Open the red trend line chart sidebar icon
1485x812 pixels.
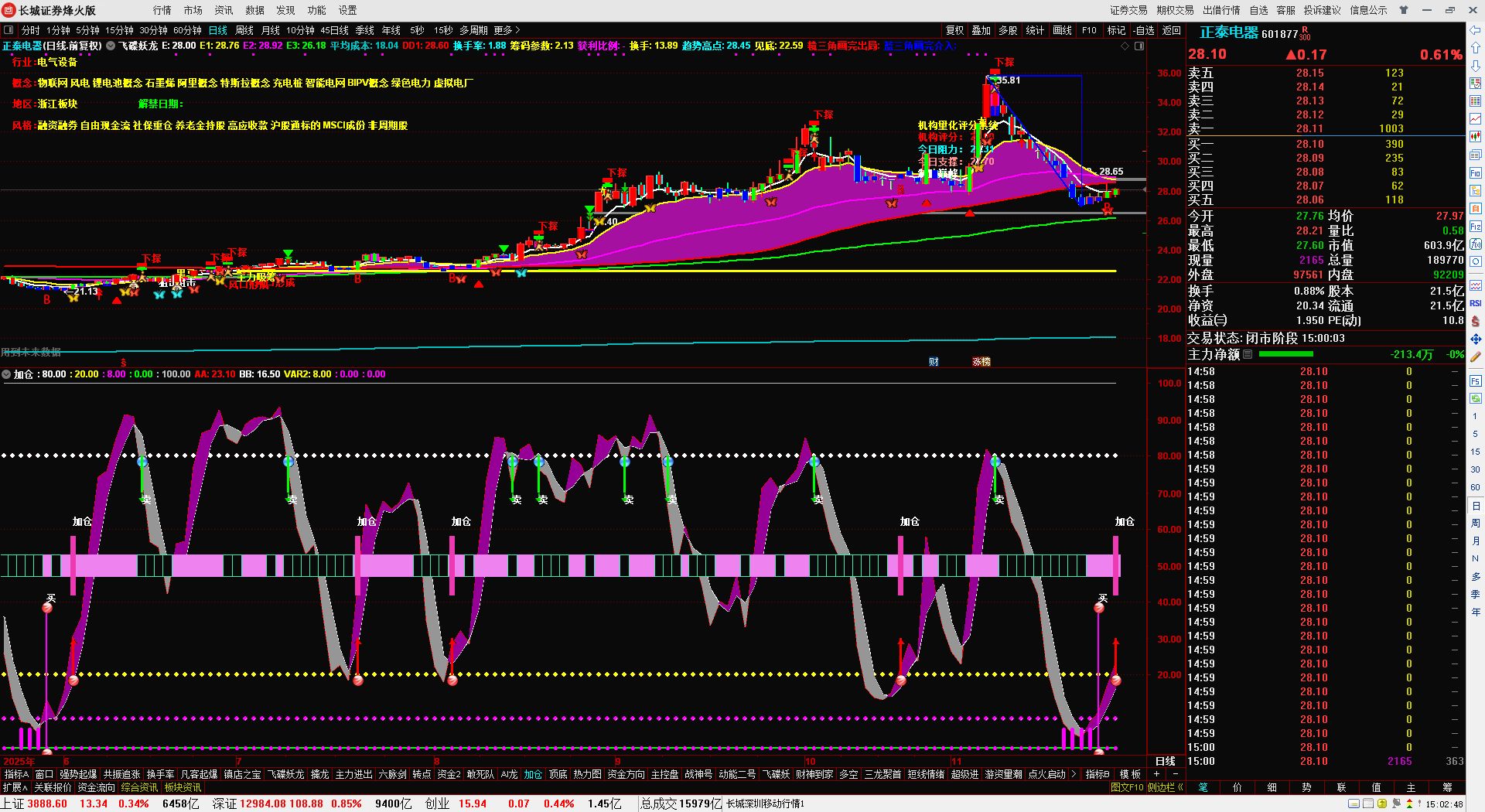point(1476,119)
